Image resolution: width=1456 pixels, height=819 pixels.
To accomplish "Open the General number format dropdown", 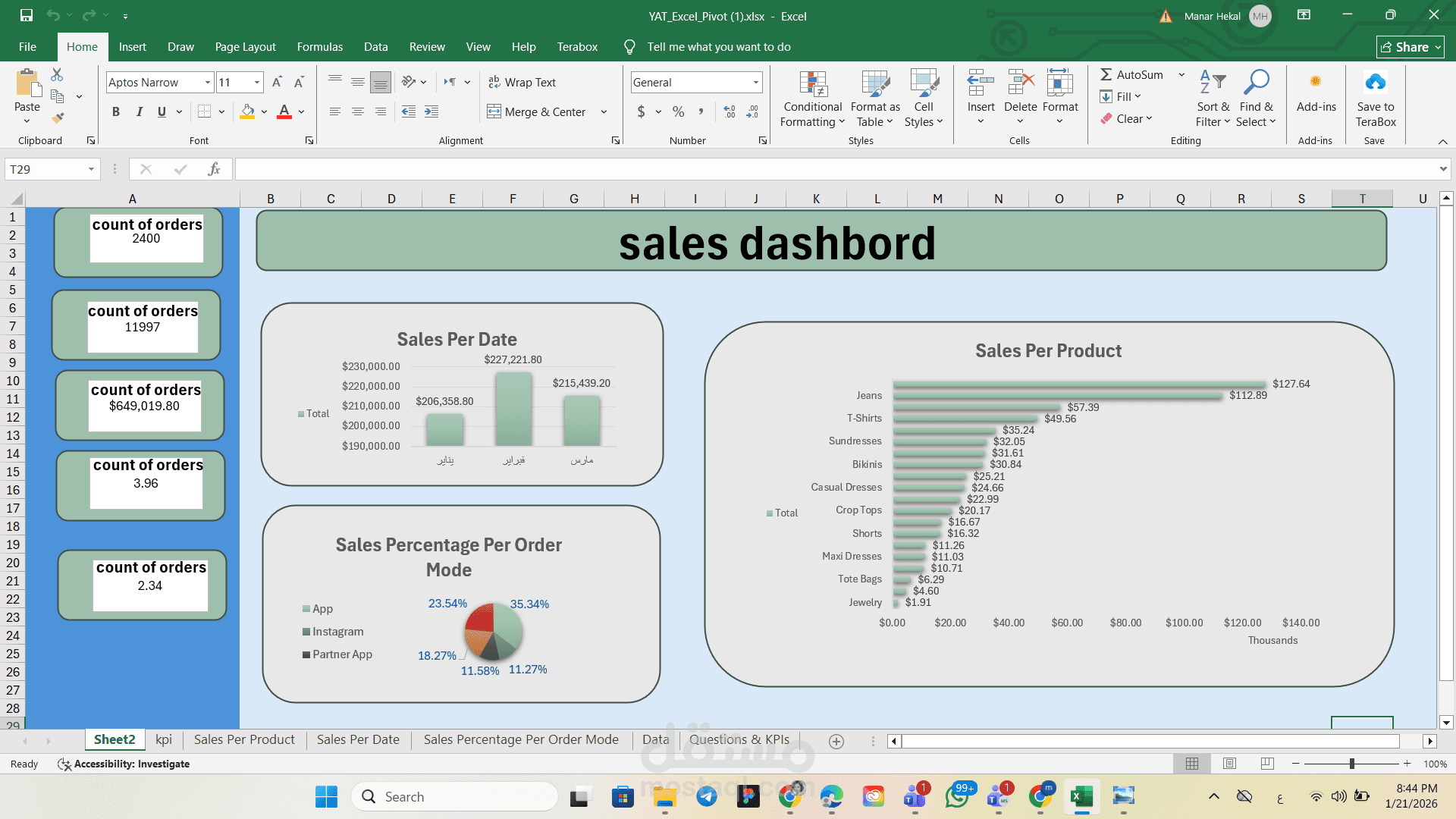I will click(755, 82).
